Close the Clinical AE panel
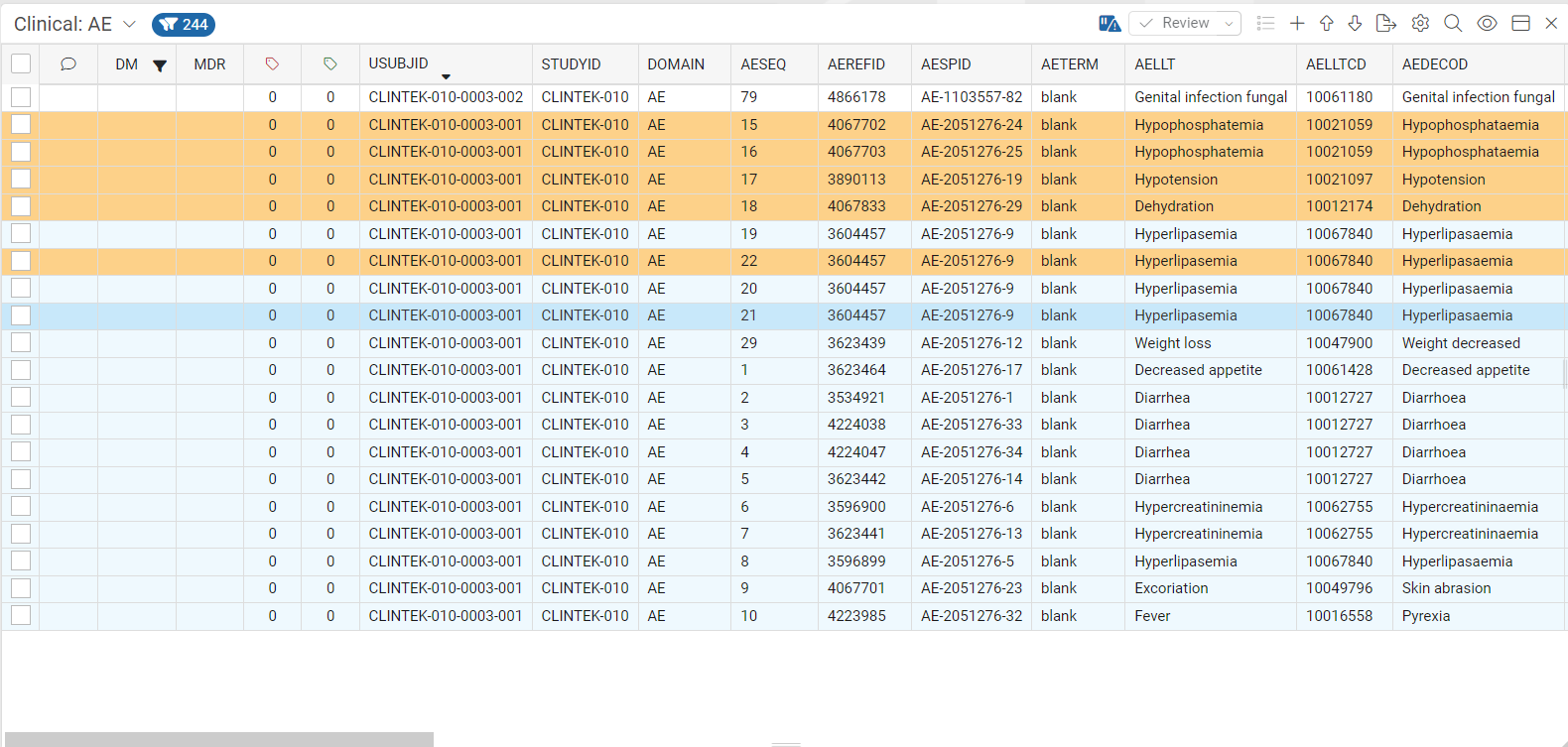This screenshot has height=747, width=1568. pyautogui.click(x=1551, y=24)
